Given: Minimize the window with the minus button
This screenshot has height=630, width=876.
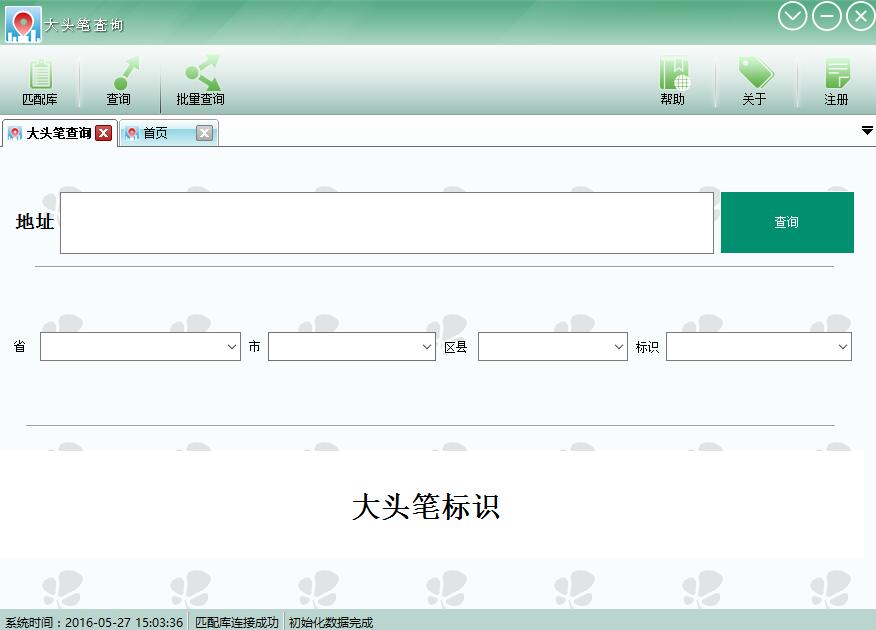Looking at the screenshot, I should click(827, 16).
